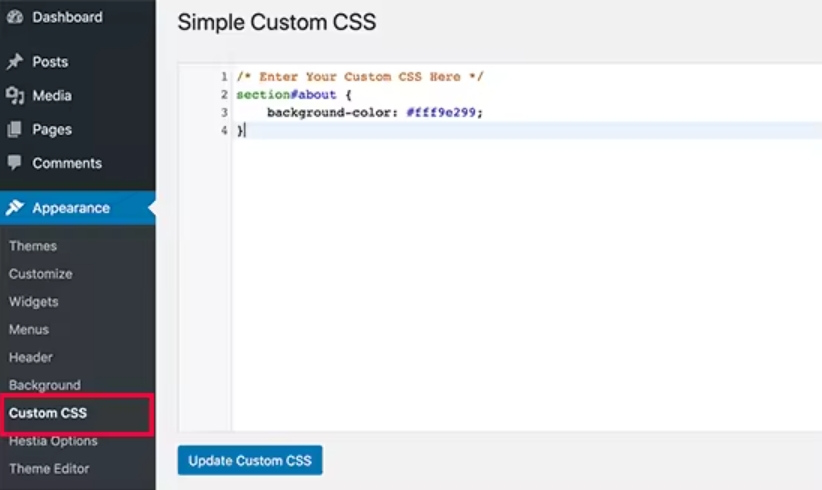Open Hestia Options page
Viewport: 822px width, 490px height.
[x=53, y=441]
